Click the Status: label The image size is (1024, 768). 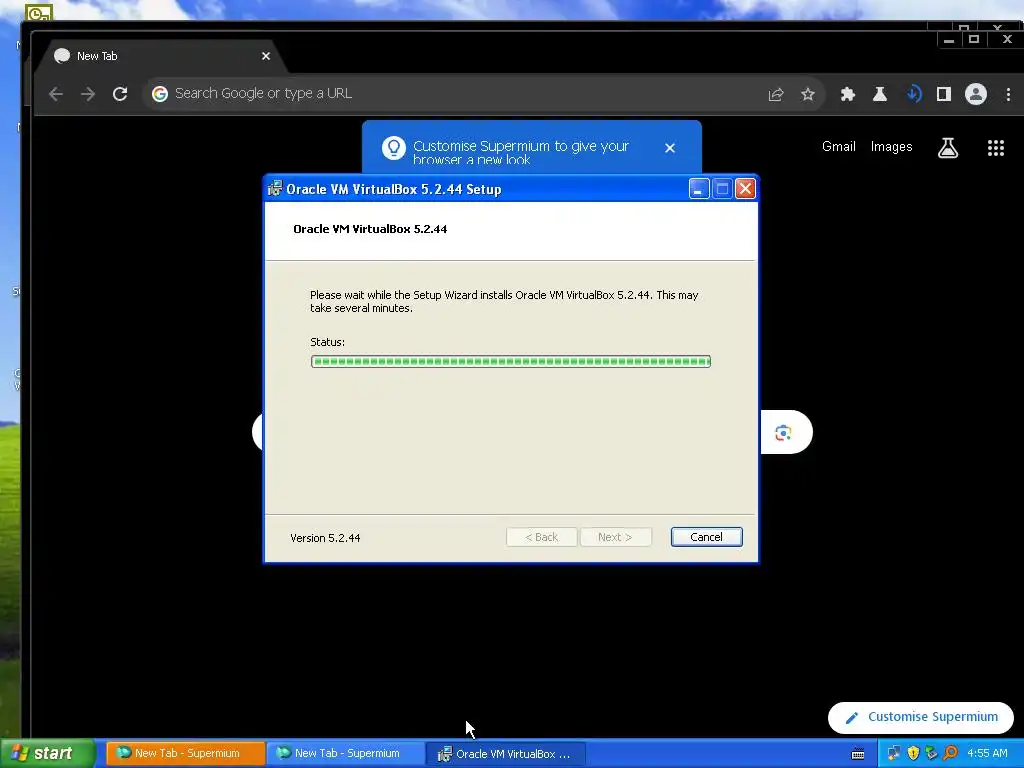(x=327, y=342)
